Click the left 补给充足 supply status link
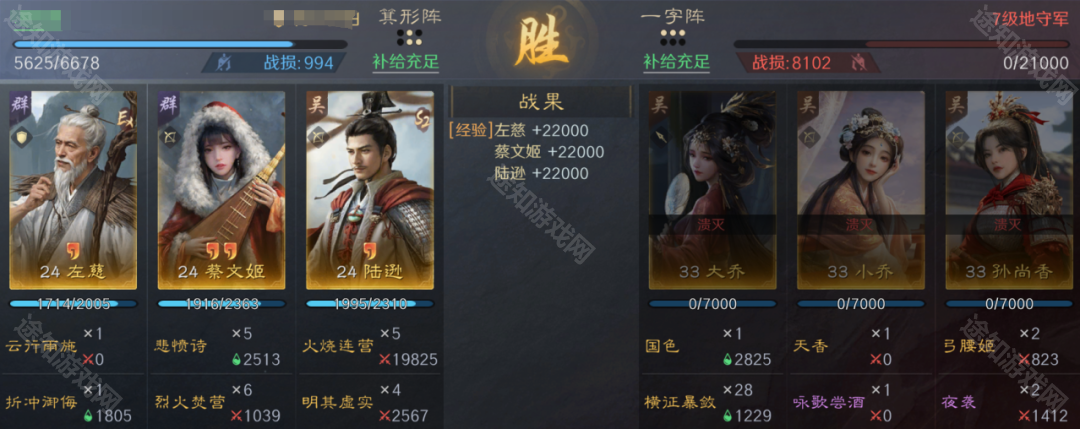The width and height of the screenshot is (1080, 429). [x=406, y=62]
